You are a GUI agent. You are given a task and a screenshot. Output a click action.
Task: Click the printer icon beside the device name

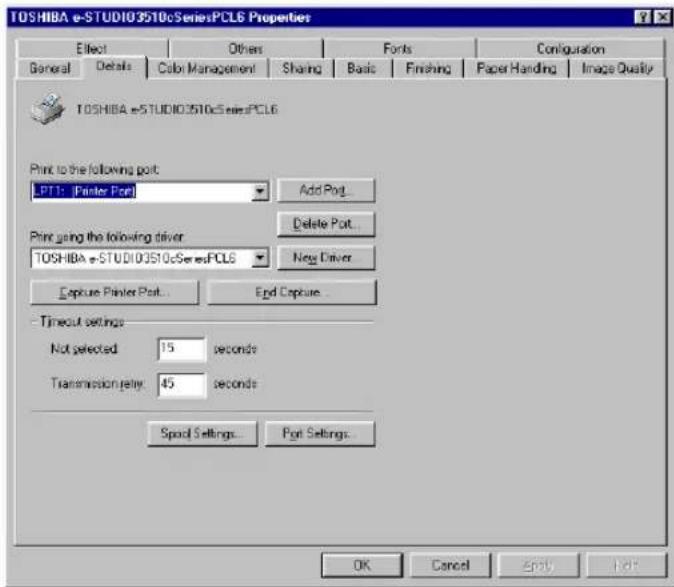pyautogui.click(x=48, y=109)
